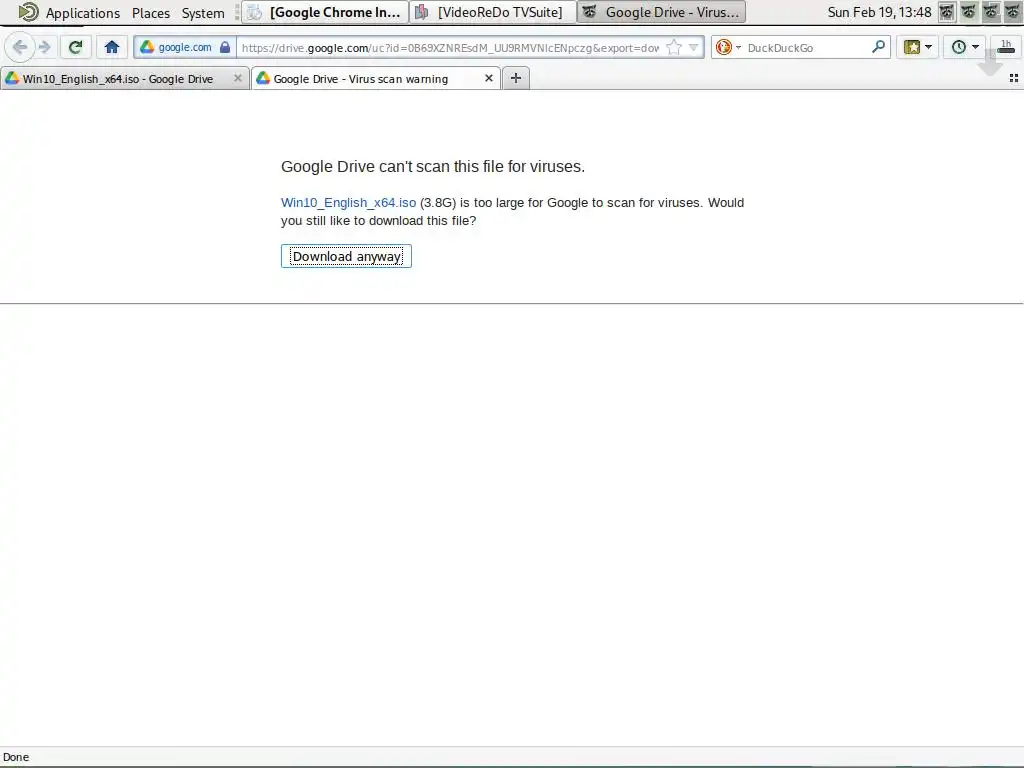Show all tabs via grid icon

[1014, 78]
